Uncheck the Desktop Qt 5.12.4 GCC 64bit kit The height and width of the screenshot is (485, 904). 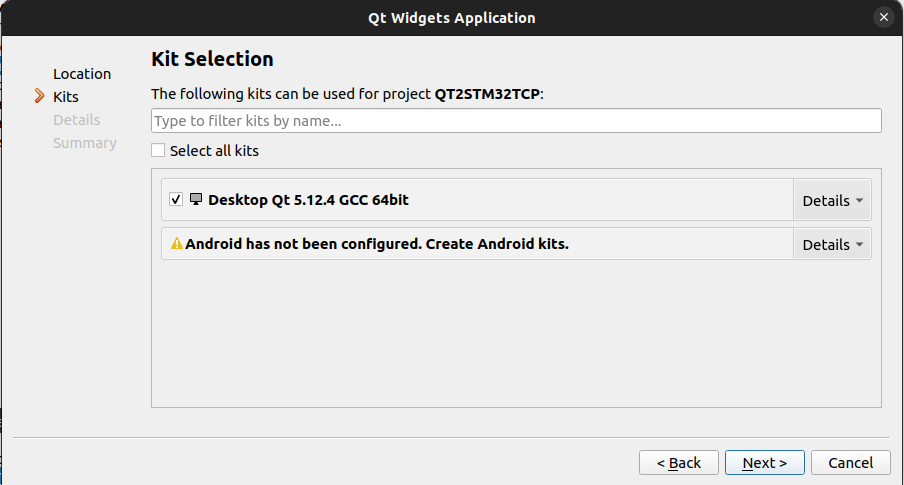[177, 200]
